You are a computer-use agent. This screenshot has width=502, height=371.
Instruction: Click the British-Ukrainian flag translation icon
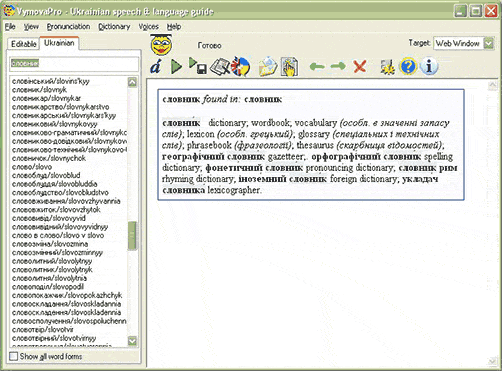(x=240, y=66)
